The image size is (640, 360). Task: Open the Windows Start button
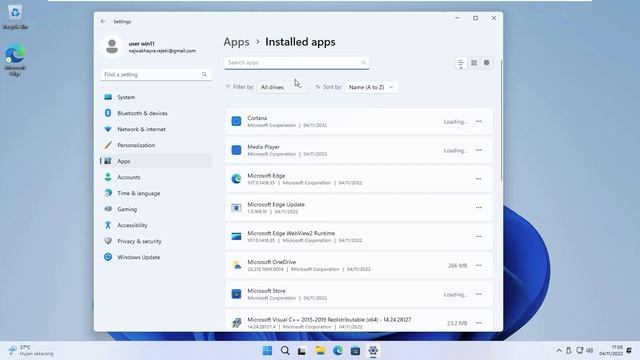267,351
